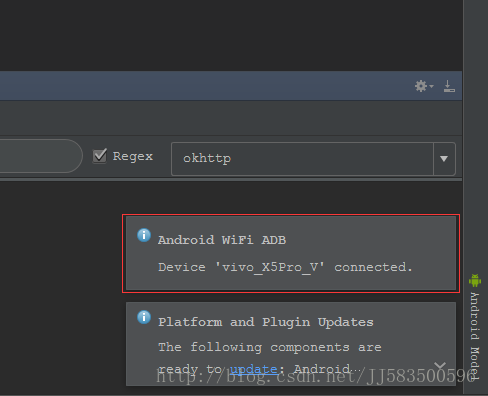The height and width of the screenshot is (396, 488).
Task: Click the green Android robot icon
Action: (x=475, y=281)
